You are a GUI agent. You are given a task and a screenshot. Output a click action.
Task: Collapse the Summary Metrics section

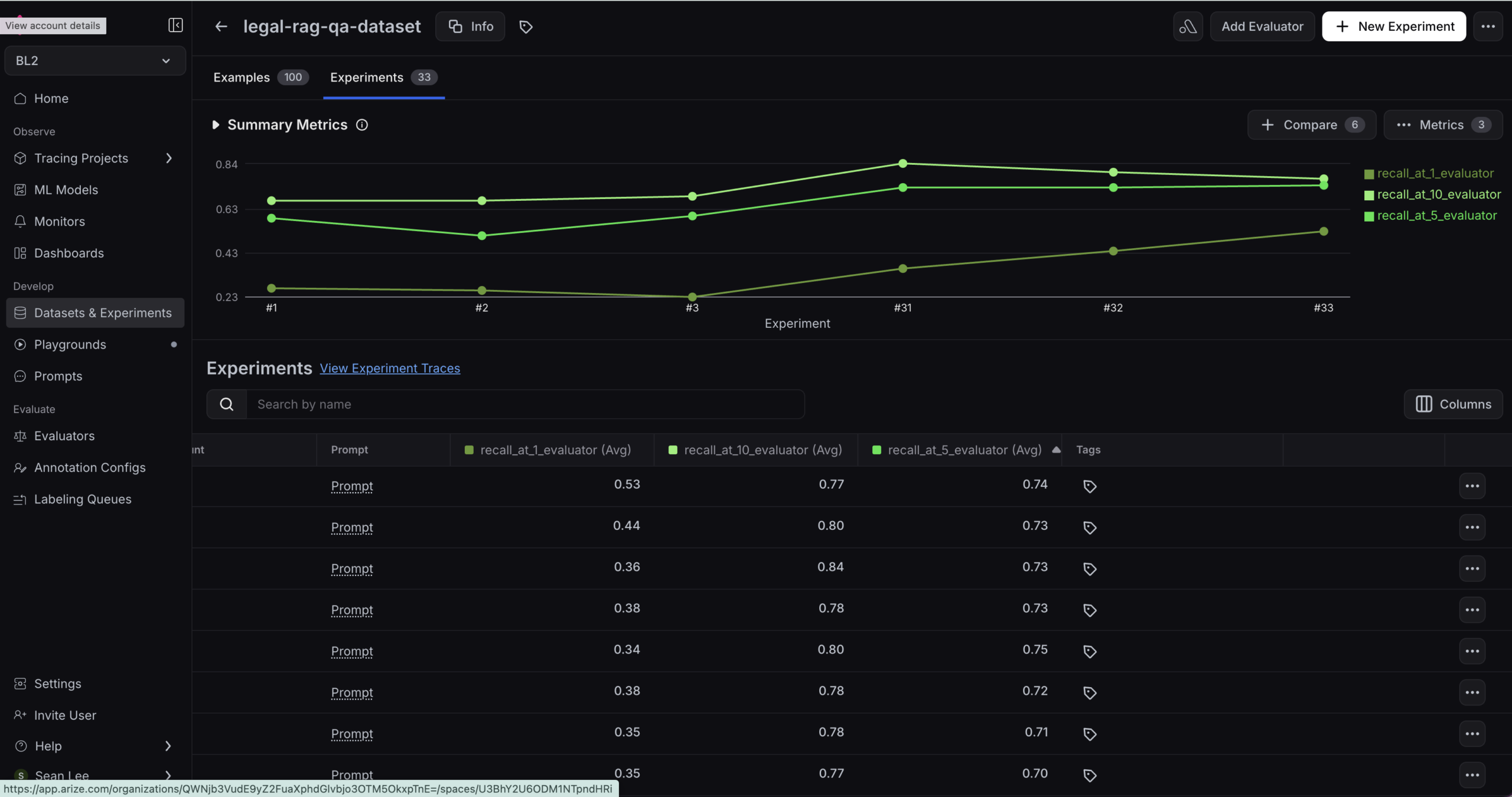coord(217,125)
